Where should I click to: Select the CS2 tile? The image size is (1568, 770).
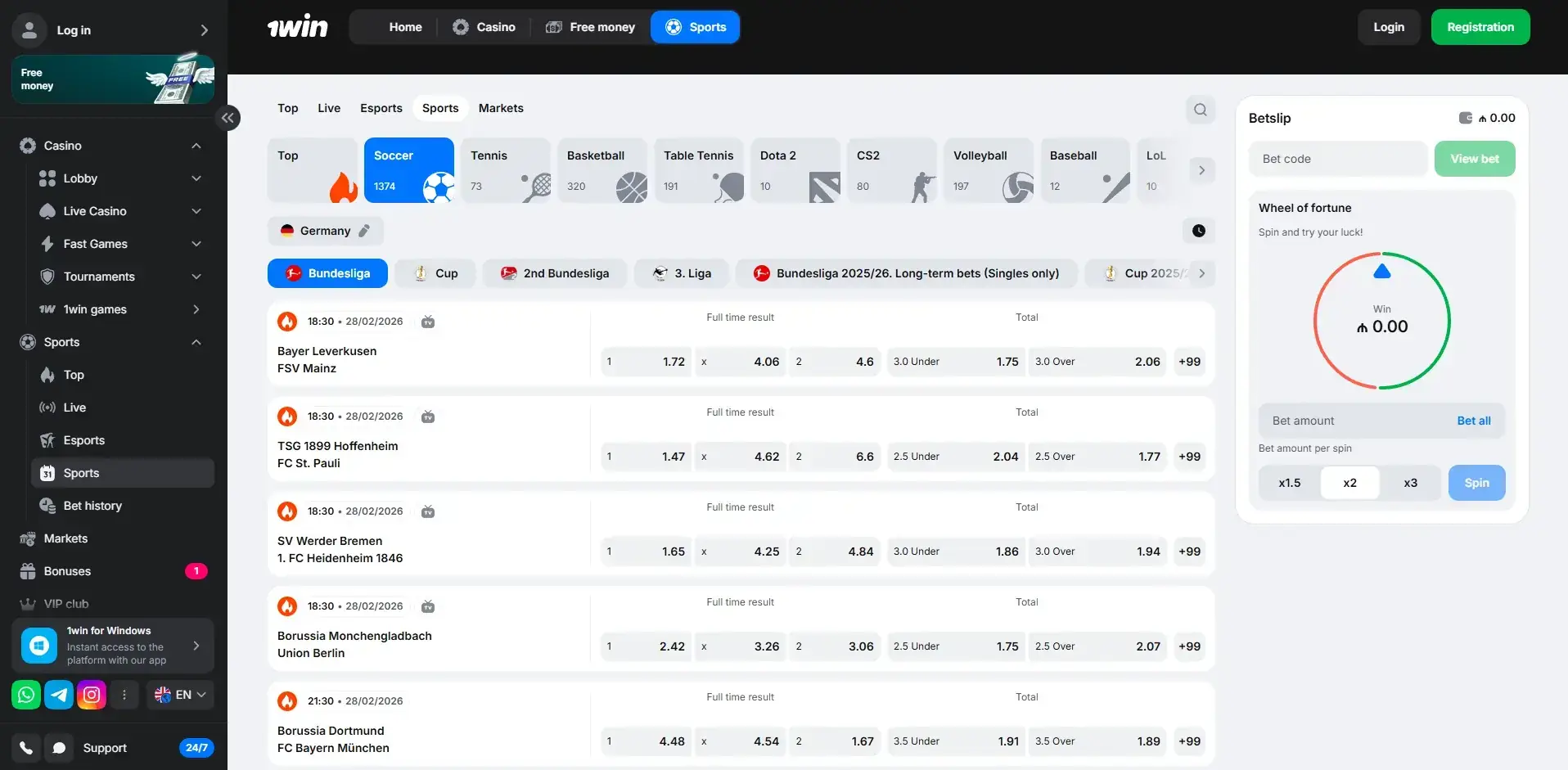[x=892, y=170]
